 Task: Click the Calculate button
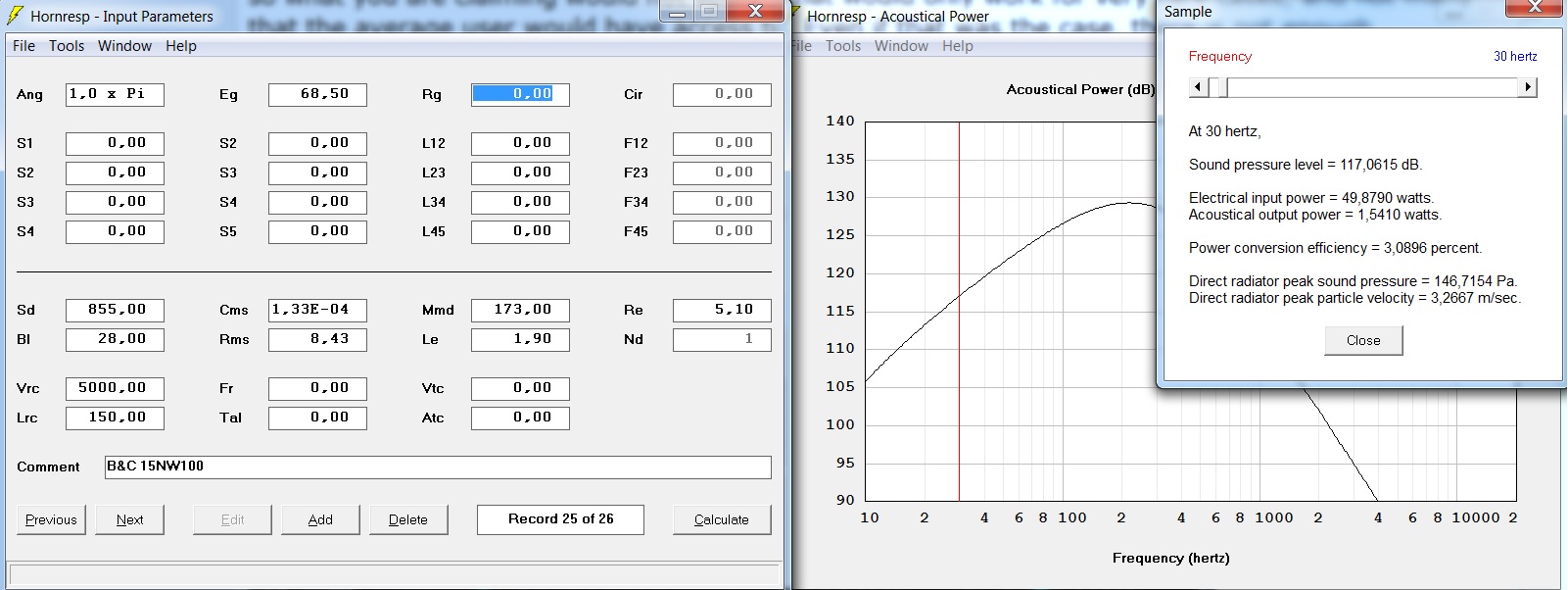click(x=722, y=519)
